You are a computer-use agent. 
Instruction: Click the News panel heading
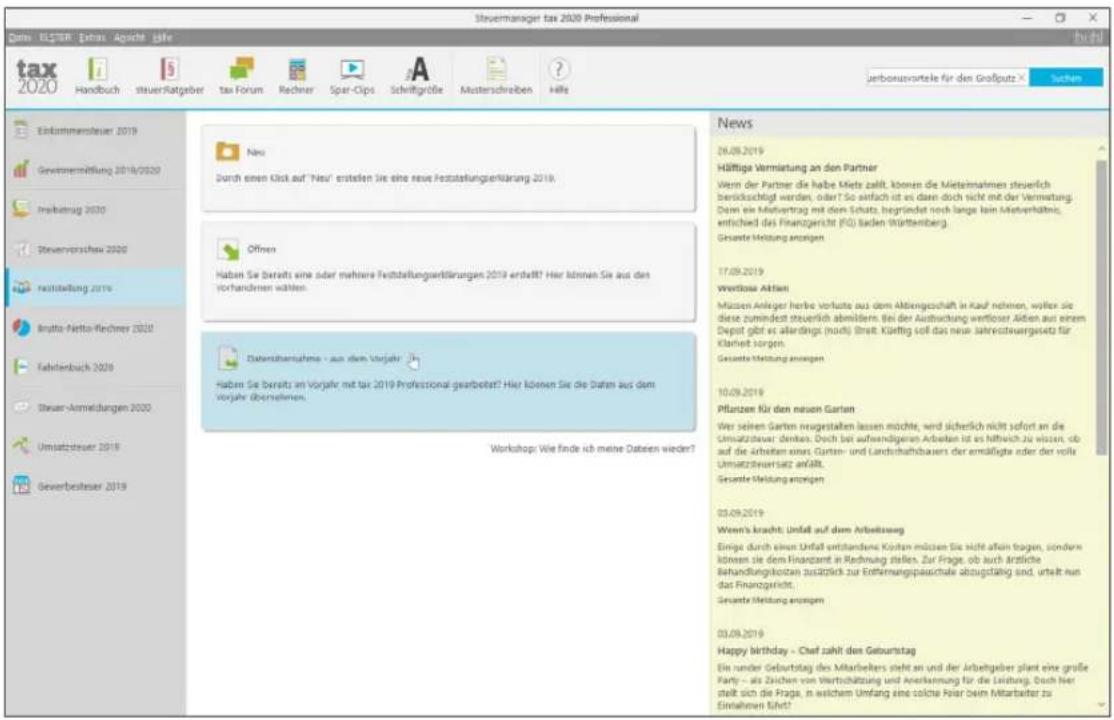[735, 123]
